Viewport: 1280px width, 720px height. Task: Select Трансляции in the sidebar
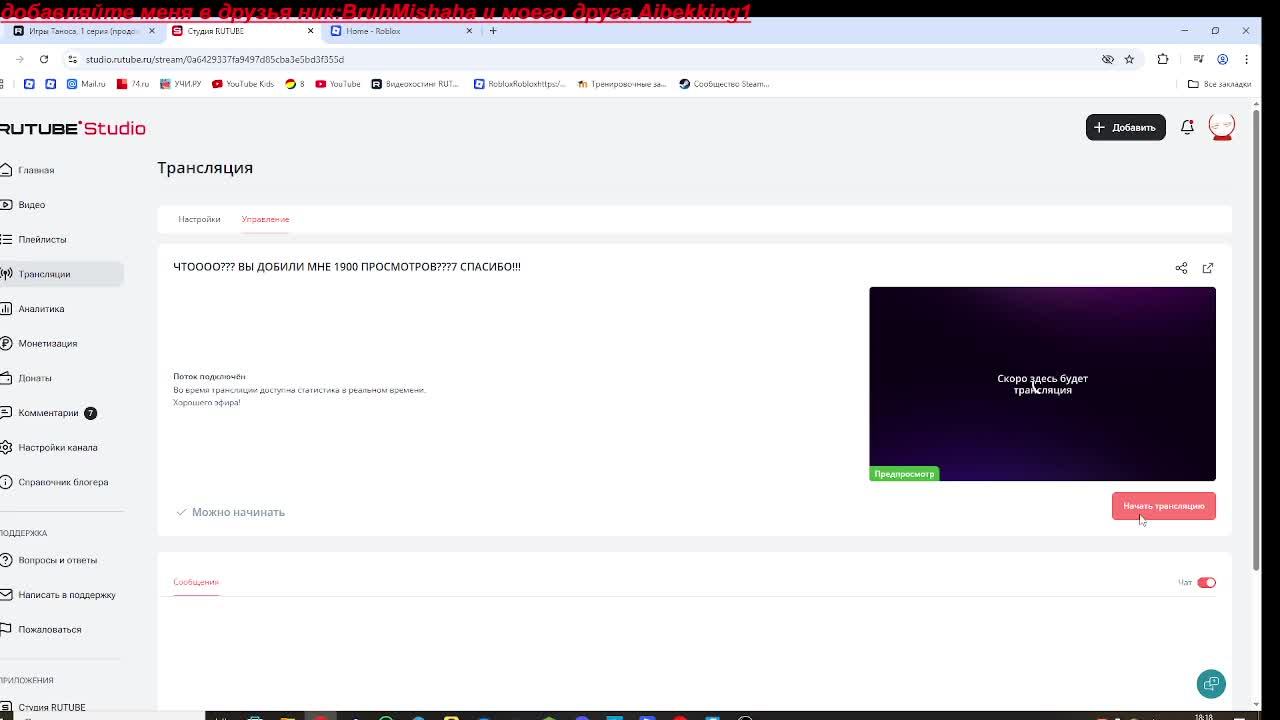point(60,274)
